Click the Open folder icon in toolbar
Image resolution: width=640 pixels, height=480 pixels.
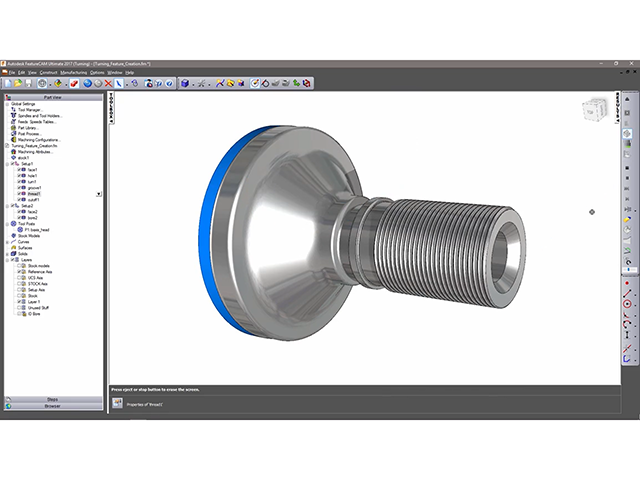coord(19,83)
